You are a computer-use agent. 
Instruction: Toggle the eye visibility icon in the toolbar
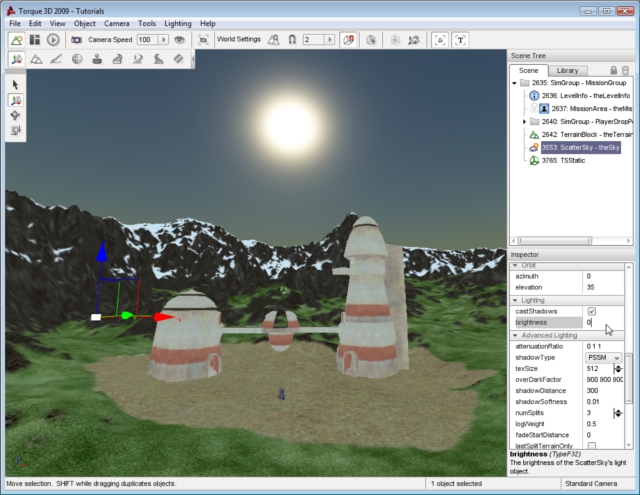pos(179,40)
